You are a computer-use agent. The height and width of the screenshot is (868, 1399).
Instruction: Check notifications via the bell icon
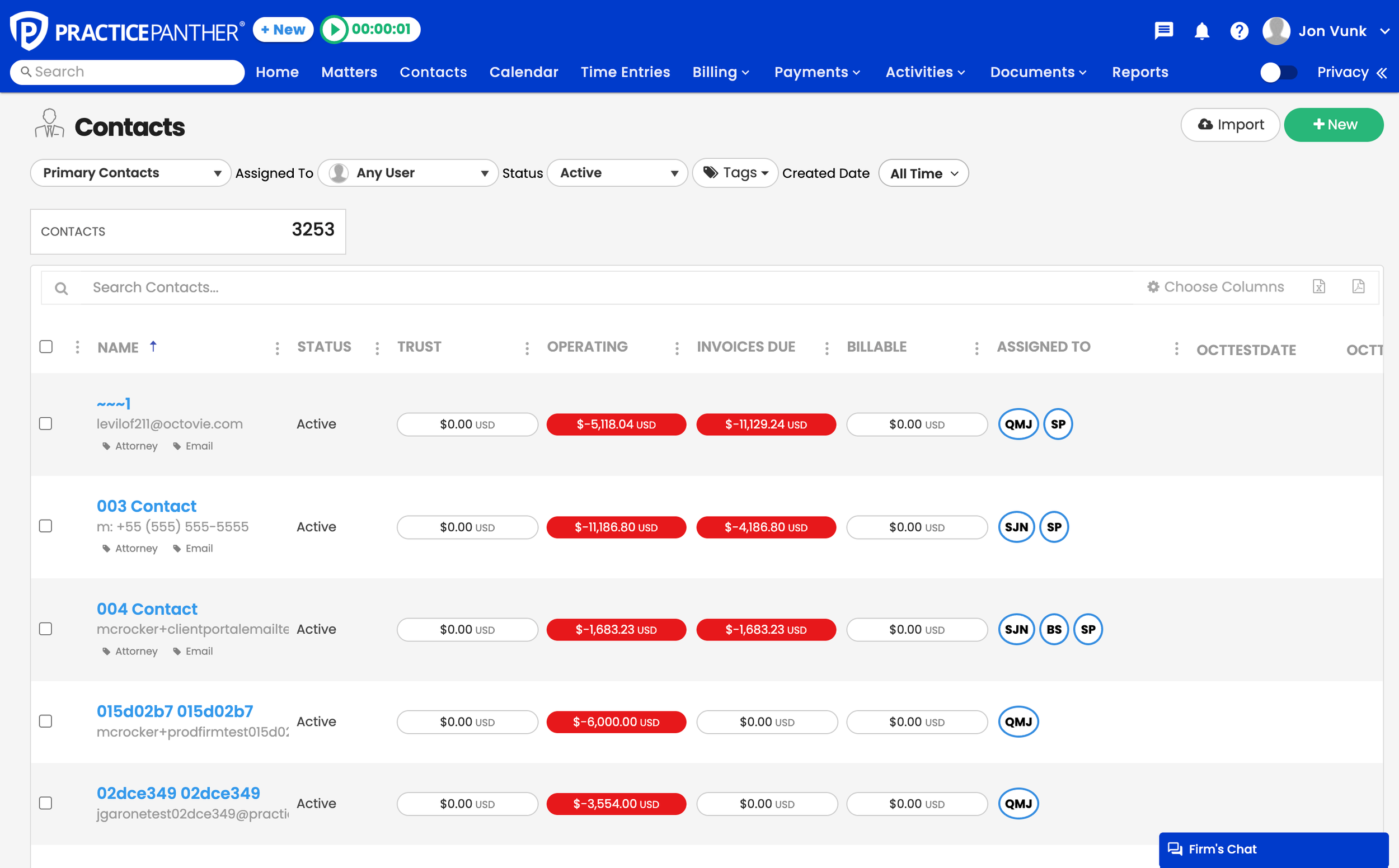(x=1201, y=31)
